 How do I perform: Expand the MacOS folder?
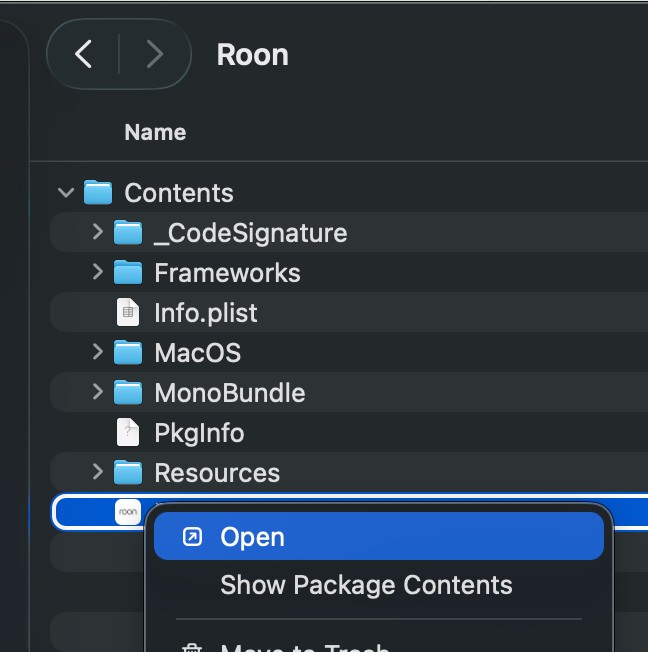click(97, 352)
